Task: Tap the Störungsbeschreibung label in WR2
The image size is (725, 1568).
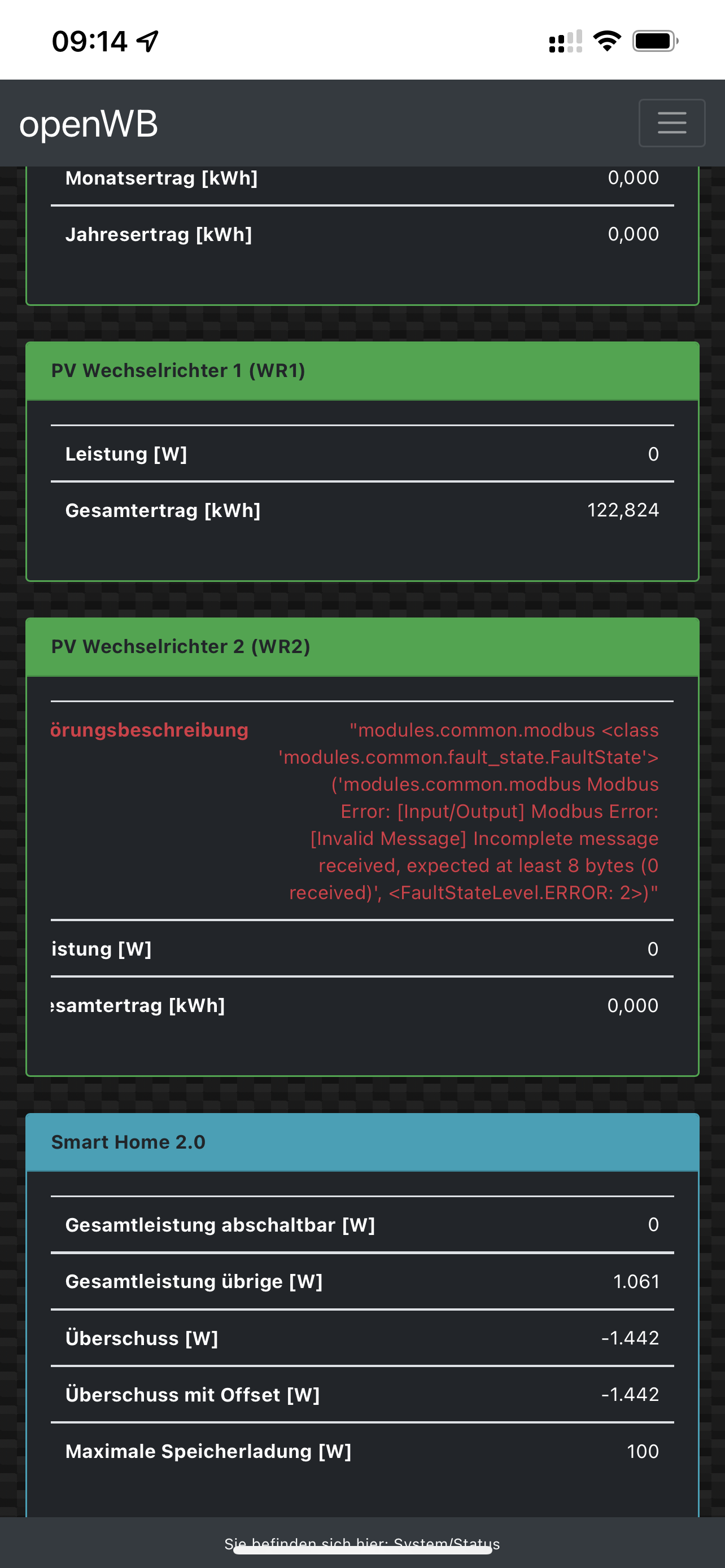Action: click(149, 730)
